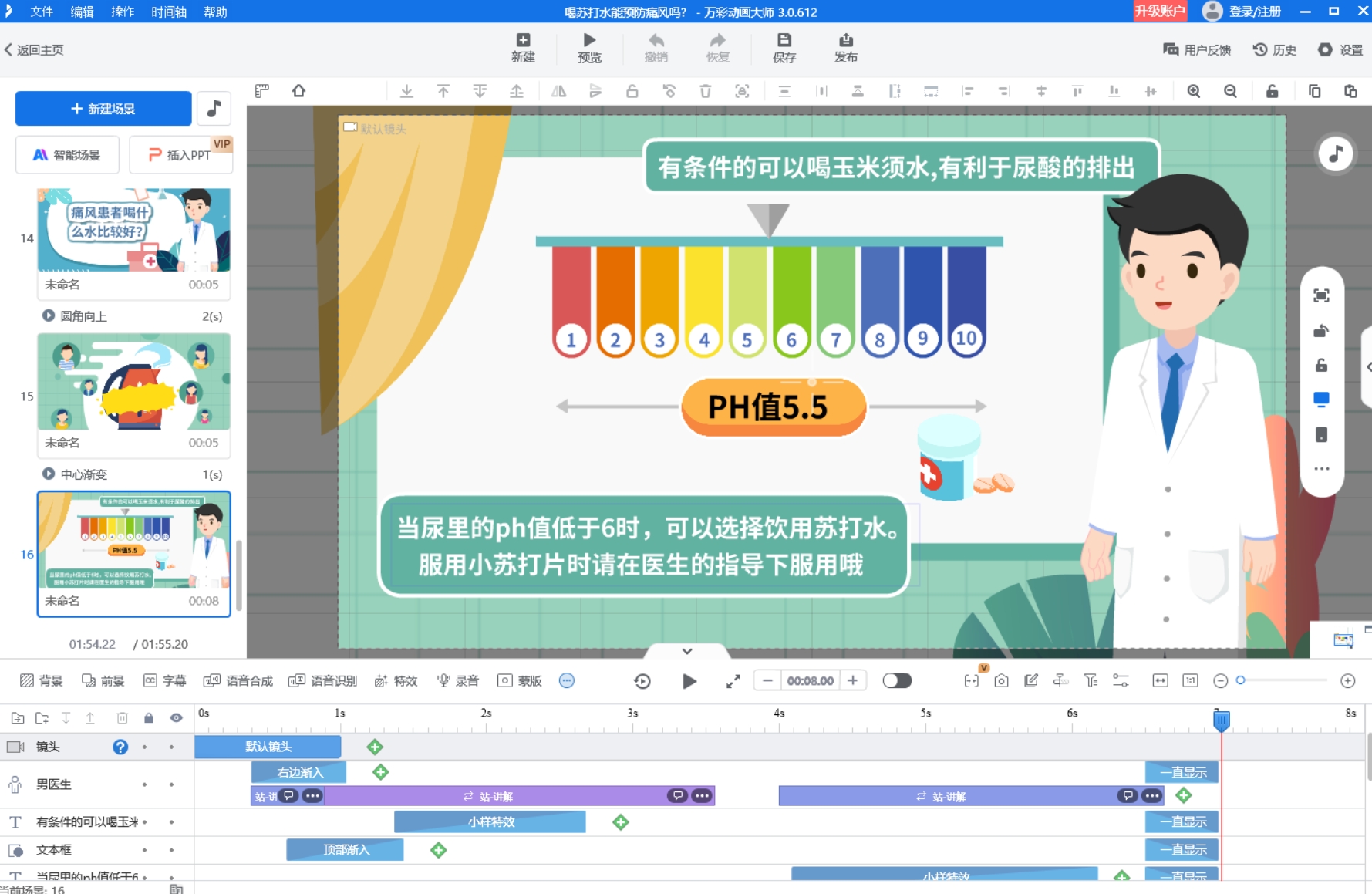Click the zoom in magnifier above canvas
The height and width of the screenshot is (894, 1372).
click(x=1194, y=91)
